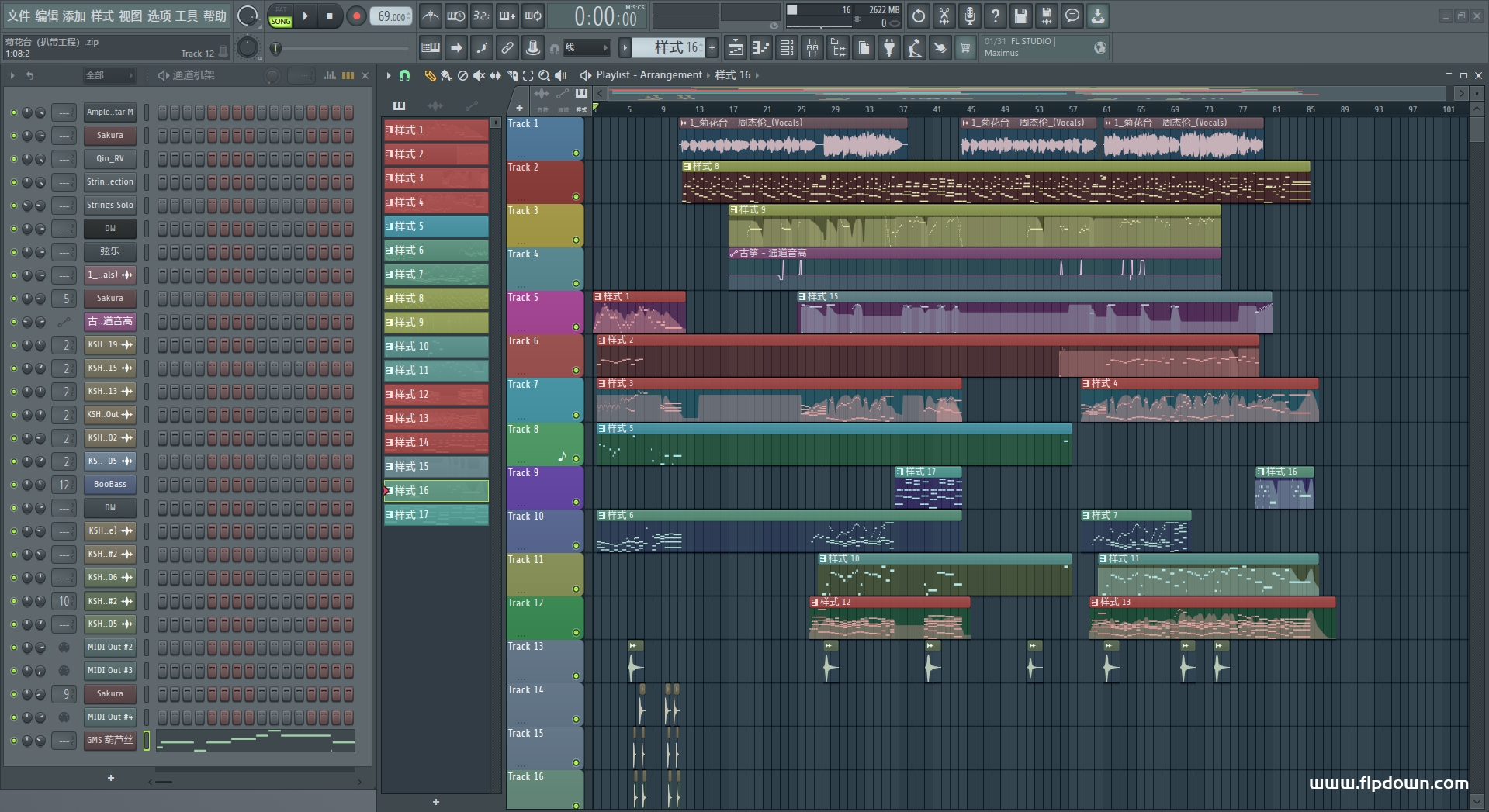Open the one-click audio recording microphone icon
The image size is (1489, 812).
point(969,16)
